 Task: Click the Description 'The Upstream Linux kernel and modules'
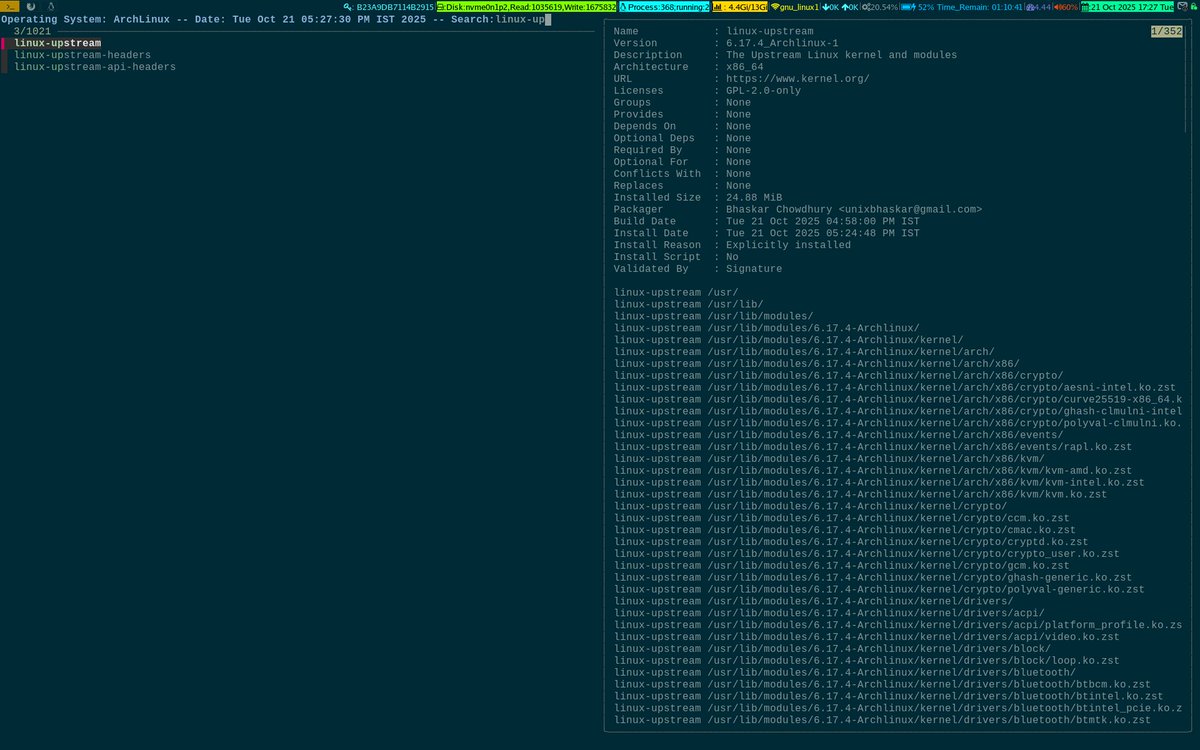pos(841,55)
